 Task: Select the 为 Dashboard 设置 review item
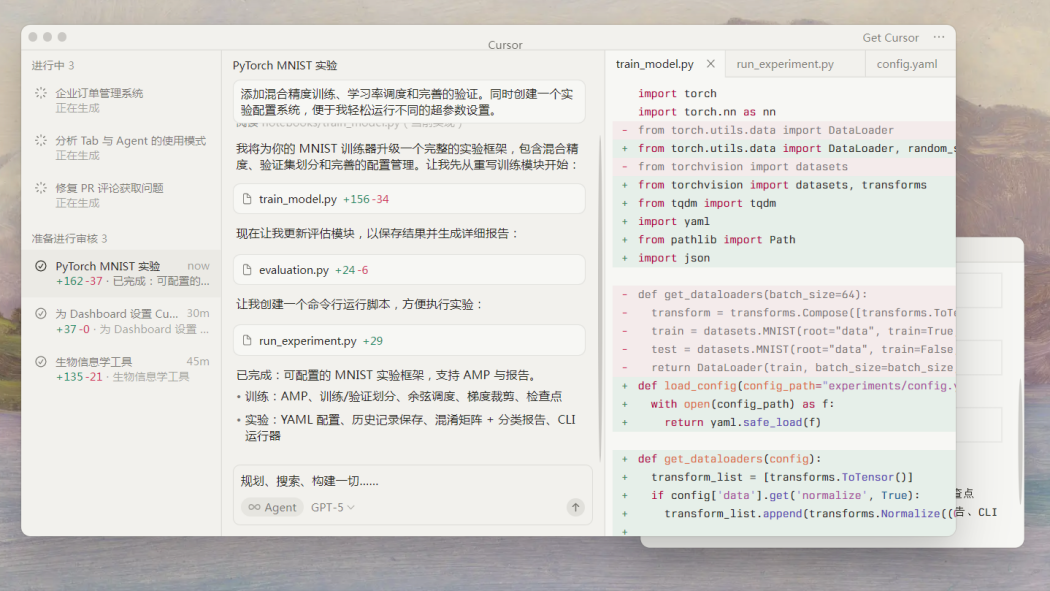(x=121, y=321)
